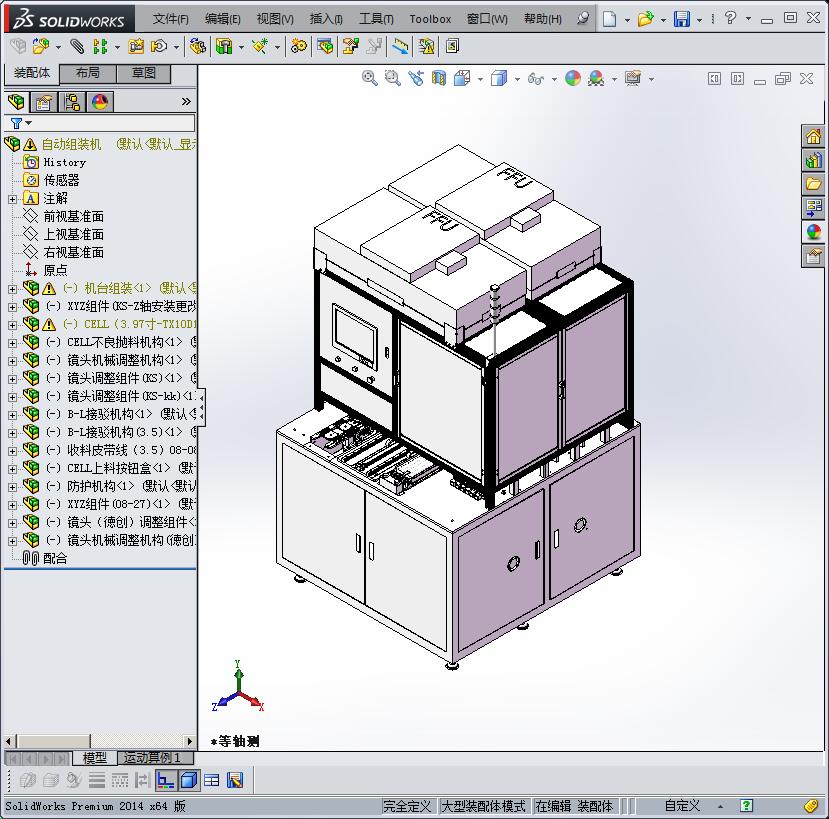Click the Zoom to Fit magnifier icon

tap(370, 78)
